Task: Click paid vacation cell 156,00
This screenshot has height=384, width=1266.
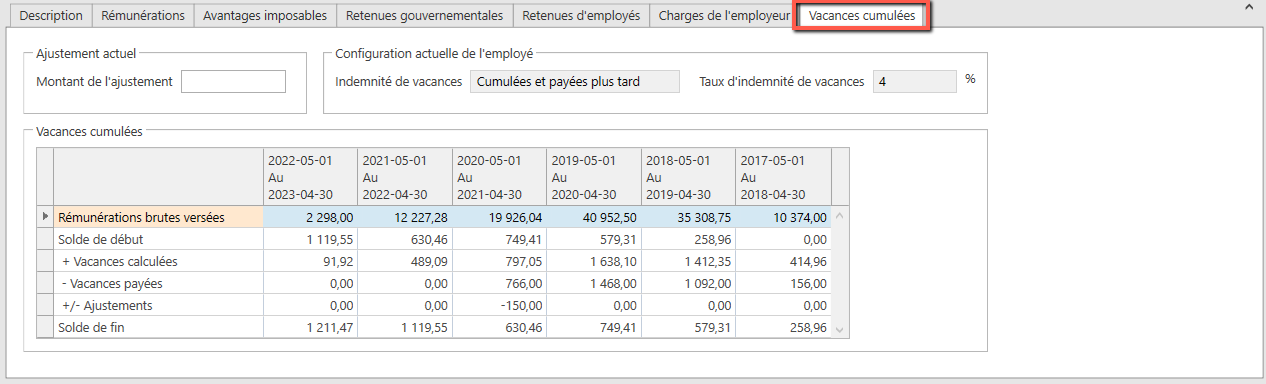Action: 783,283
